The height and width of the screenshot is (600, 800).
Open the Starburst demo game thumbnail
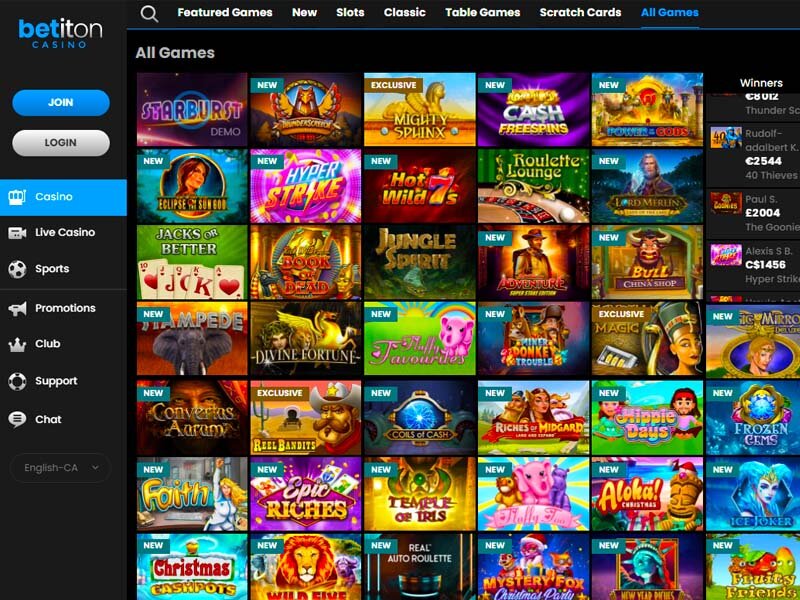(x=192, y=109)
